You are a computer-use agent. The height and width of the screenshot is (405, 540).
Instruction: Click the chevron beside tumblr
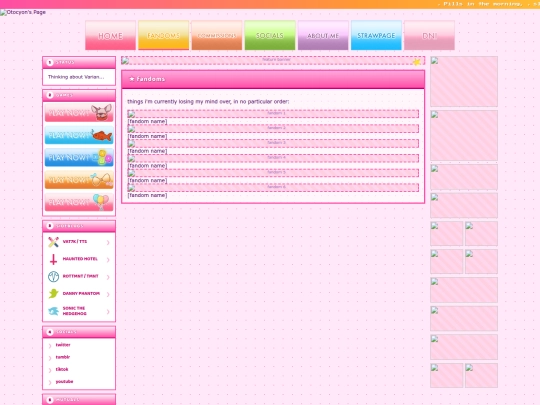click(50, 358)
